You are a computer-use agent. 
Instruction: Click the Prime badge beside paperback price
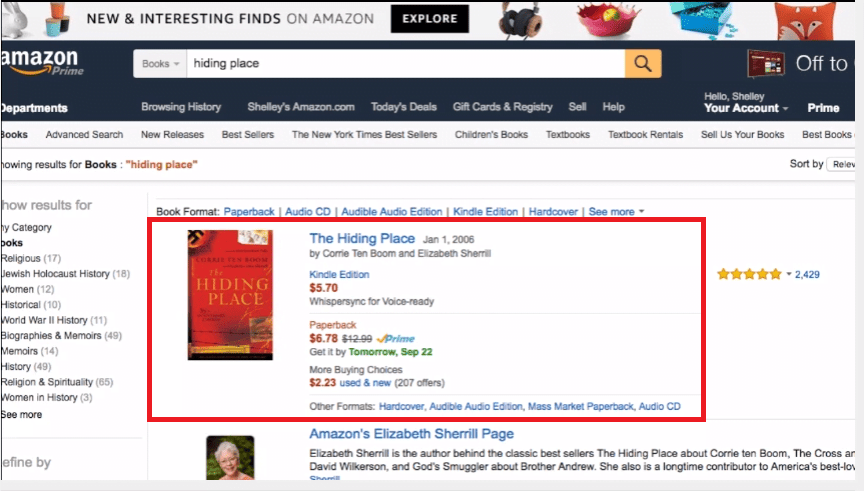395,339
